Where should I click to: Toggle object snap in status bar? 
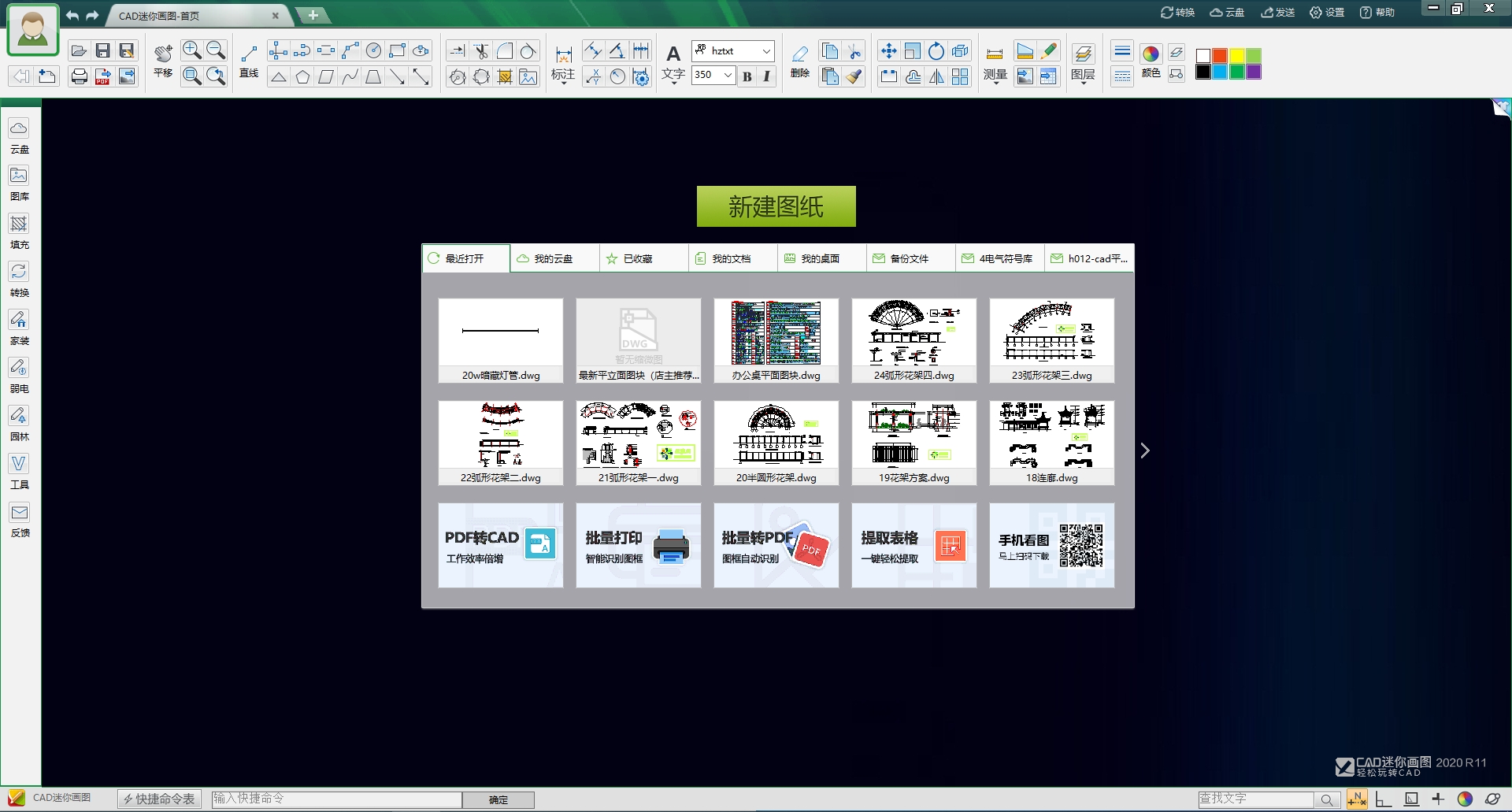(x=1357, y=799)
